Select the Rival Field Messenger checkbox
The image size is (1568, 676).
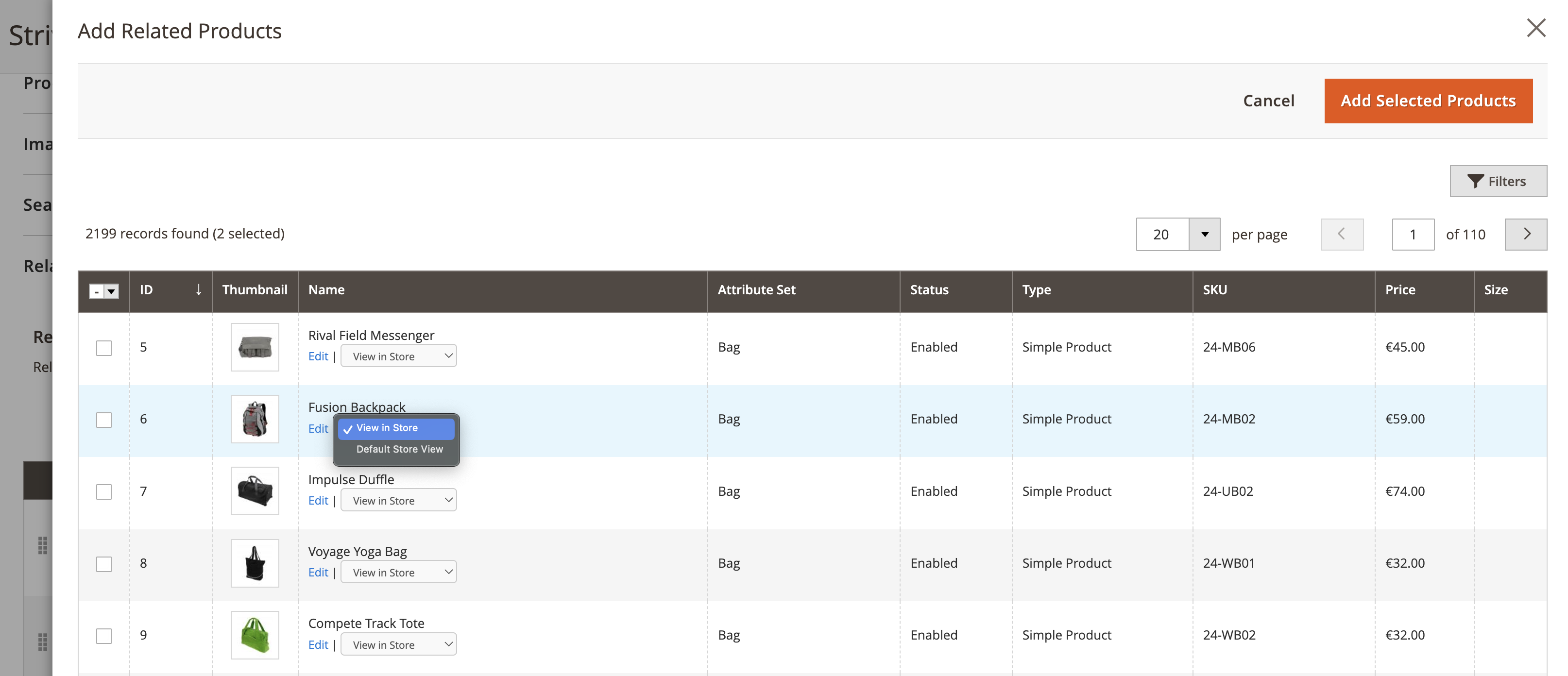click(x=104, y=347)
